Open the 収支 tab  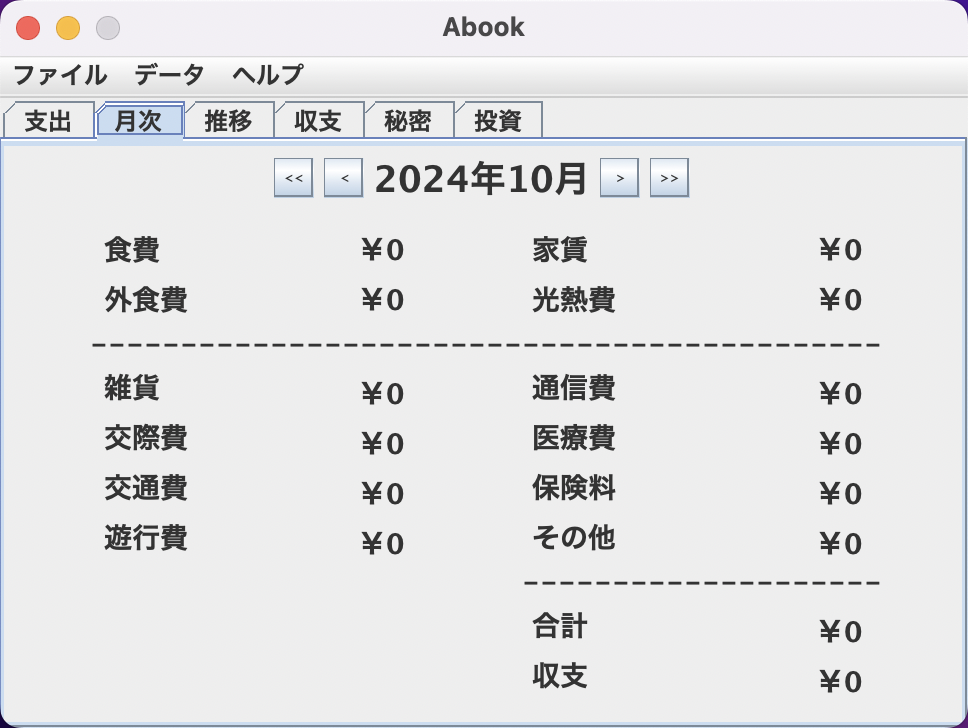319,121
